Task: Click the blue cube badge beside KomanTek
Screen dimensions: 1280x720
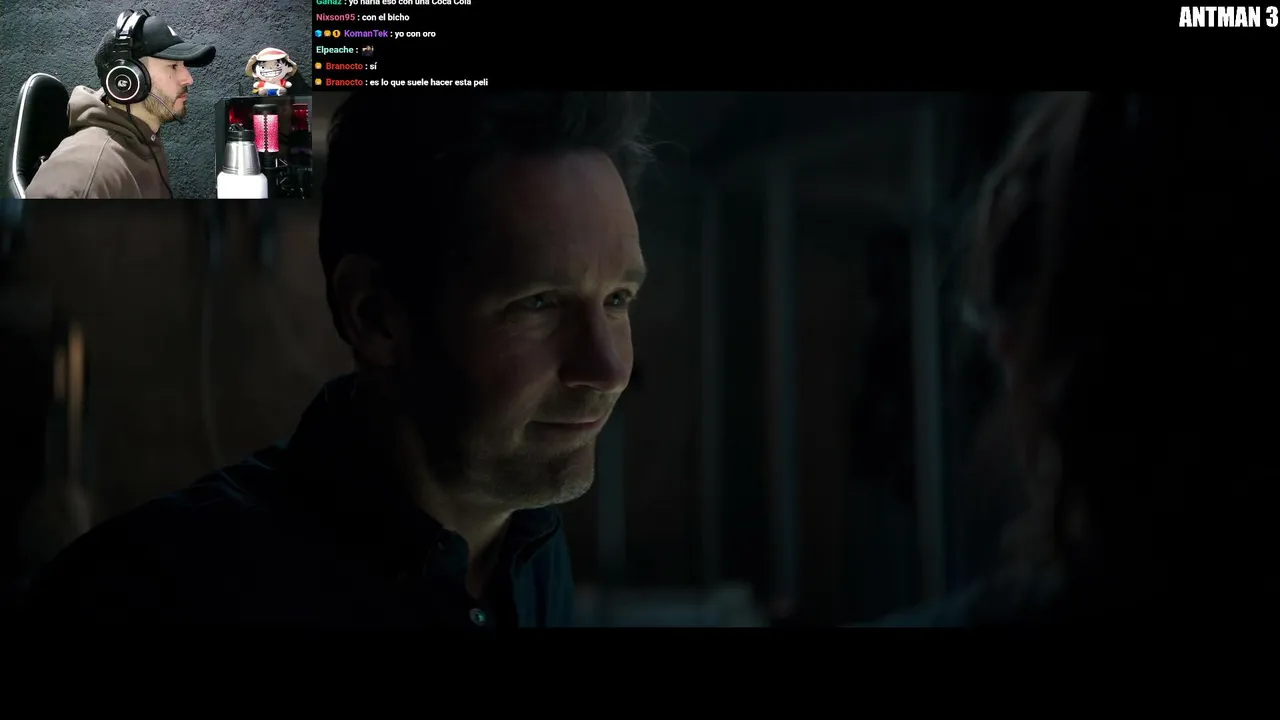Action: 318,34
